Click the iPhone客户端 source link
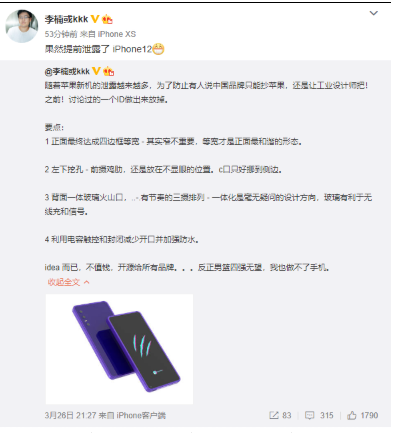Image resolution: width=412 pixels, height=433 pixels. point(141,415)
